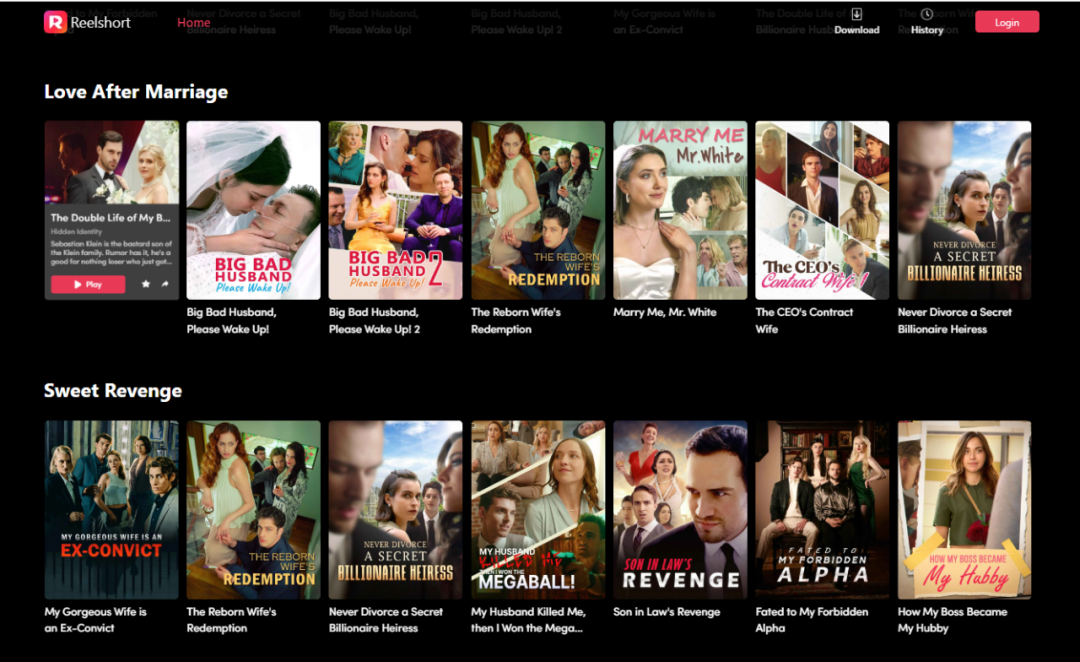Image resolution: width=1080 pixels, height=662 pixels.
Task: Open the Download label in header
Action: 857,30
